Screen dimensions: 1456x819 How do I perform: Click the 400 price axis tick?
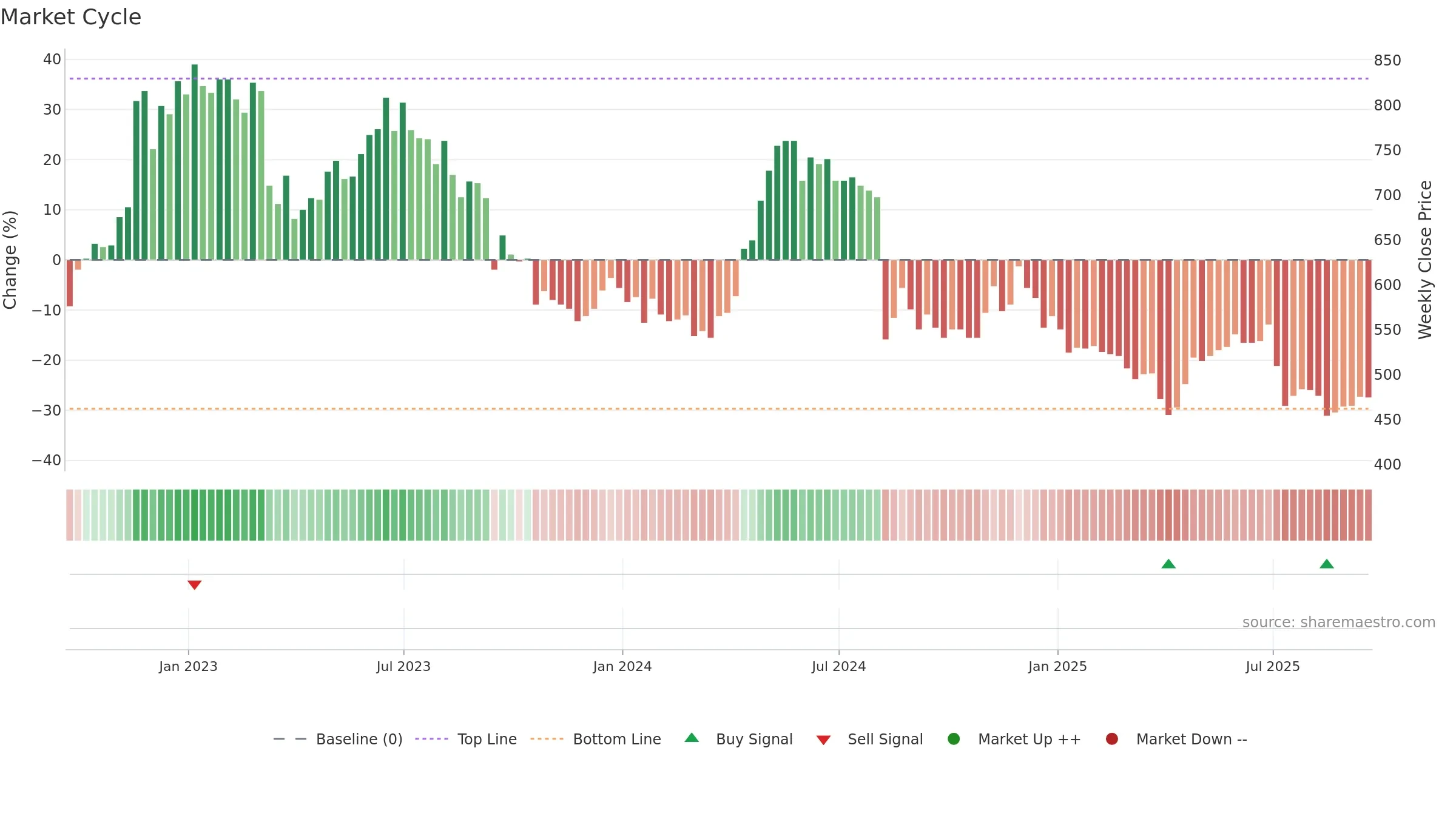pos(1387,465)
